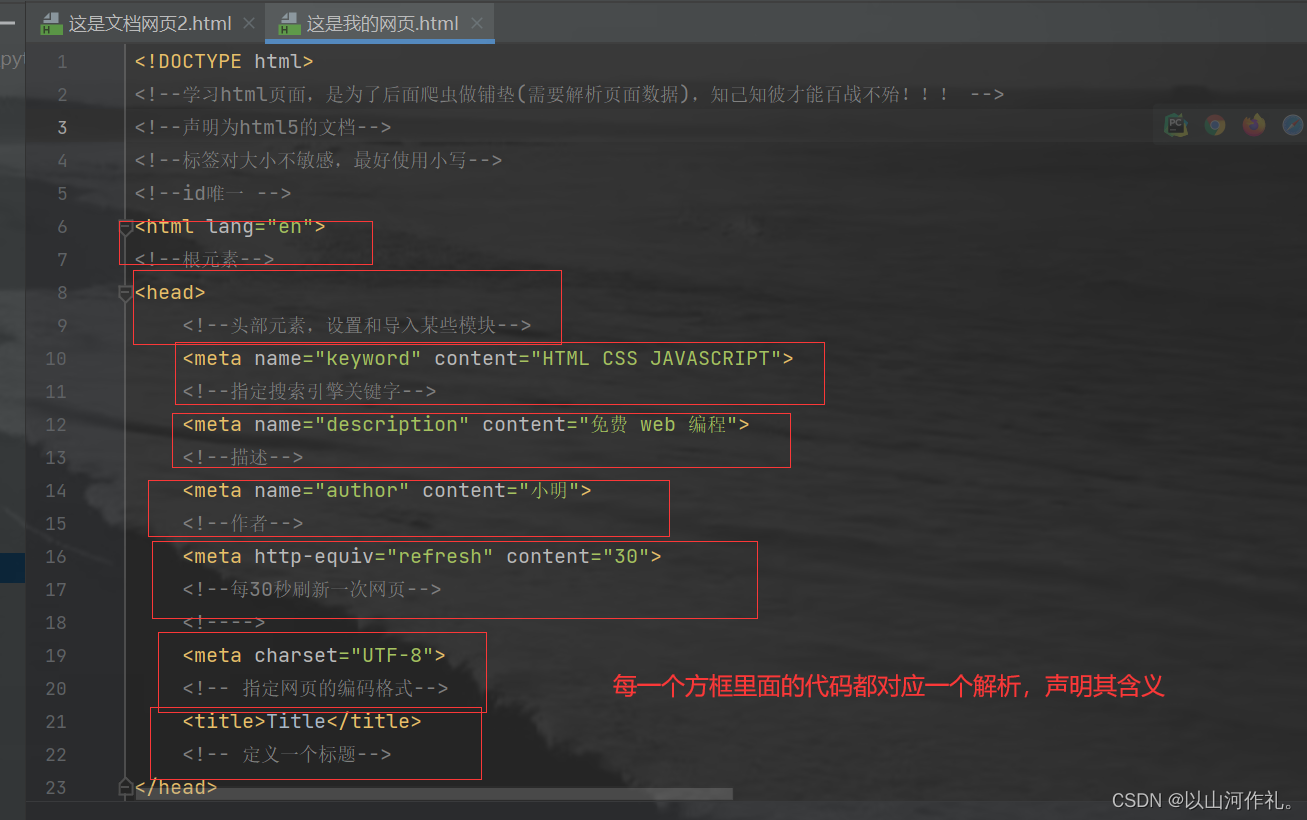Open page in Safari browser icon

(1292, 125)
